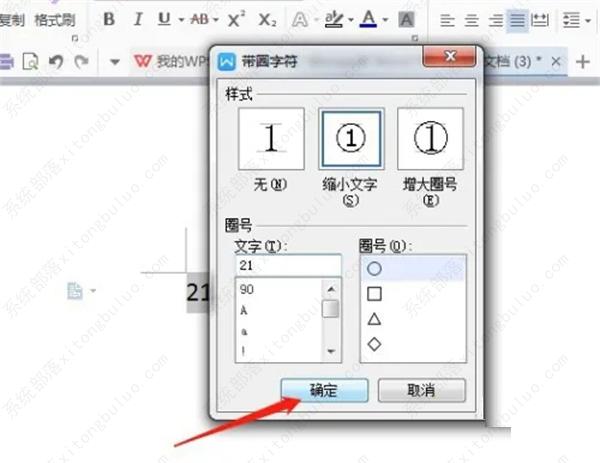This screenshot has height=463, width=600.
Task: Click the print preview icon
Action: (x=30, y=61)
